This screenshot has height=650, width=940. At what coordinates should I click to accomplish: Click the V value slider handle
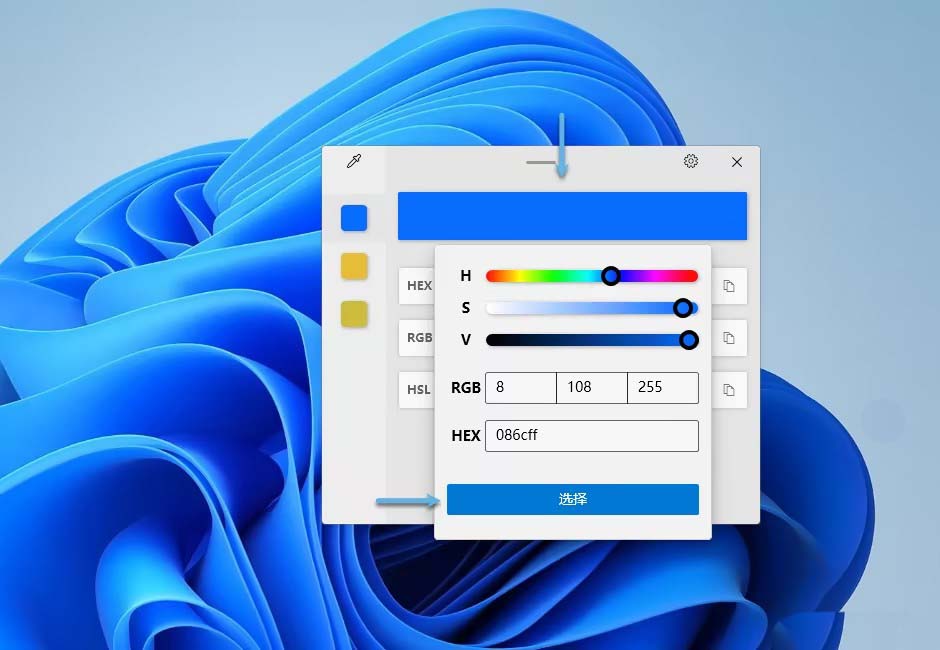tap(689, 340)
